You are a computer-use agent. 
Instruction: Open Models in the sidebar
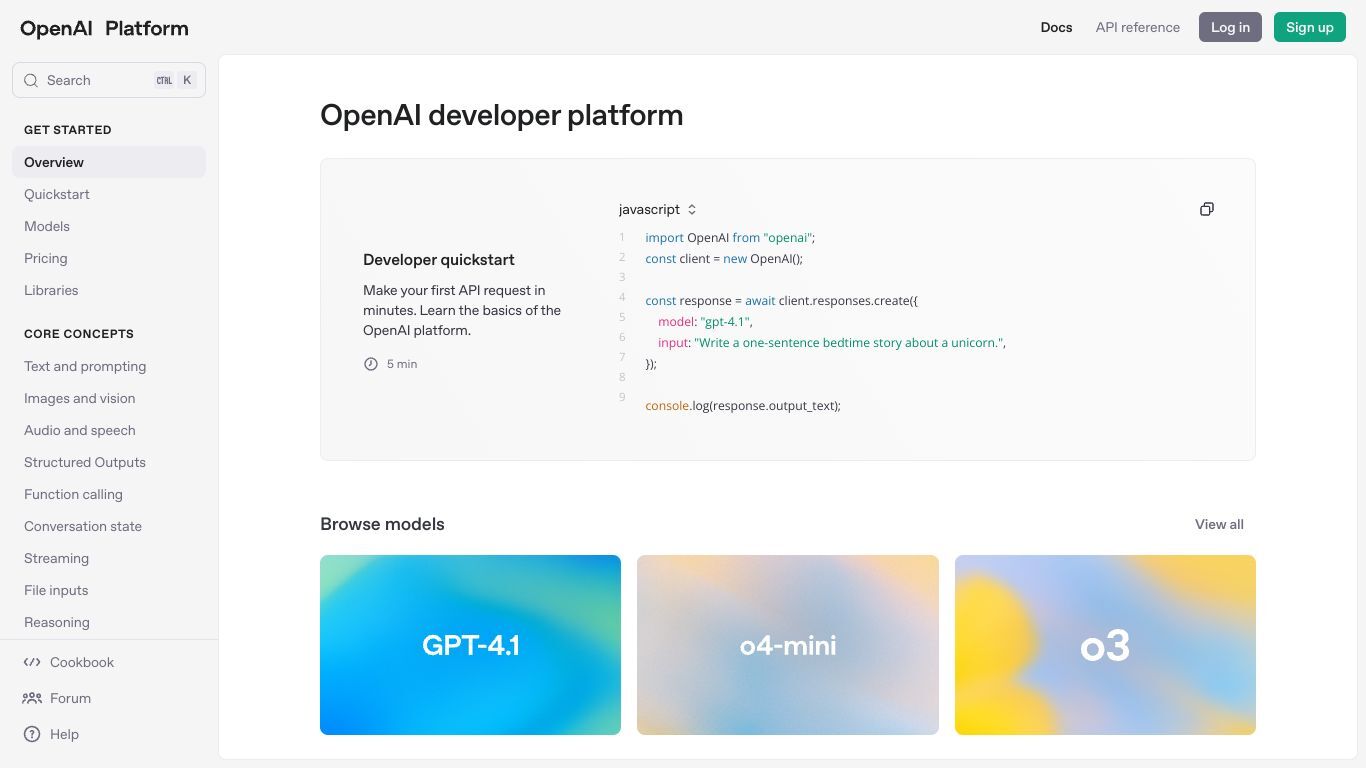(x=109, y=226)
